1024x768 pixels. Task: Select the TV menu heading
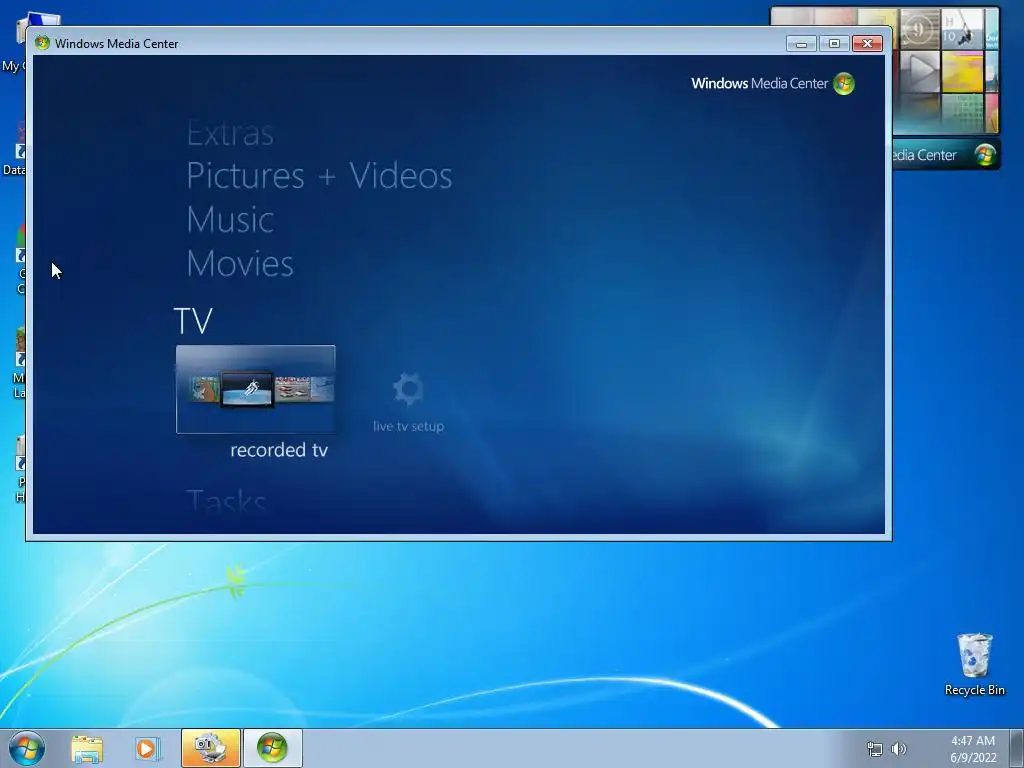click(193, 321)
